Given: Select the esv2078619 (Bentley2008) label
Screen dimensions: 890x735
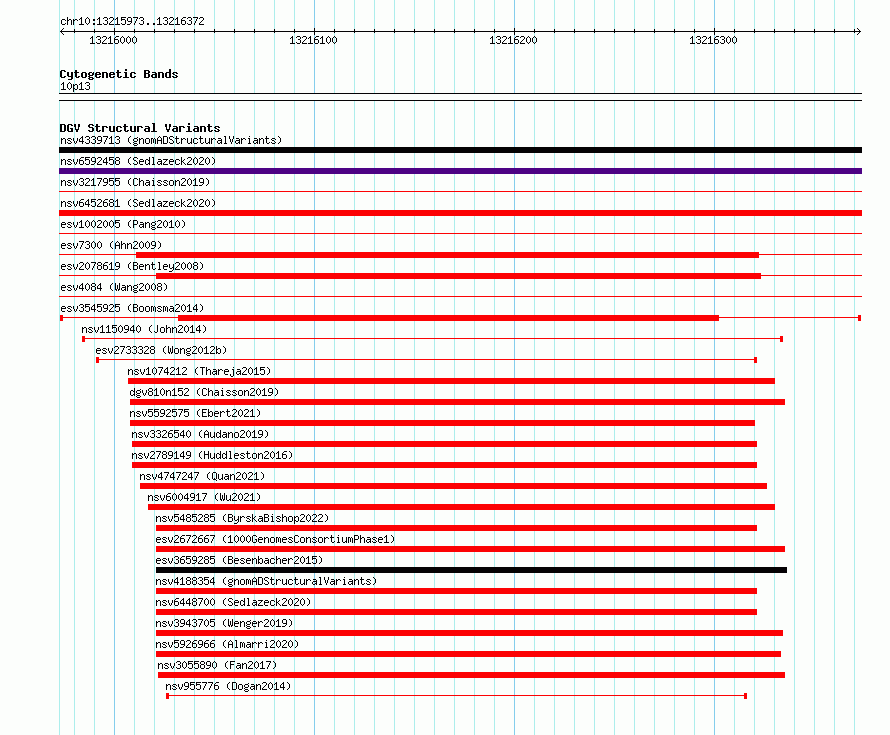Looking at the screenshot, I should (x=132, y=266).
